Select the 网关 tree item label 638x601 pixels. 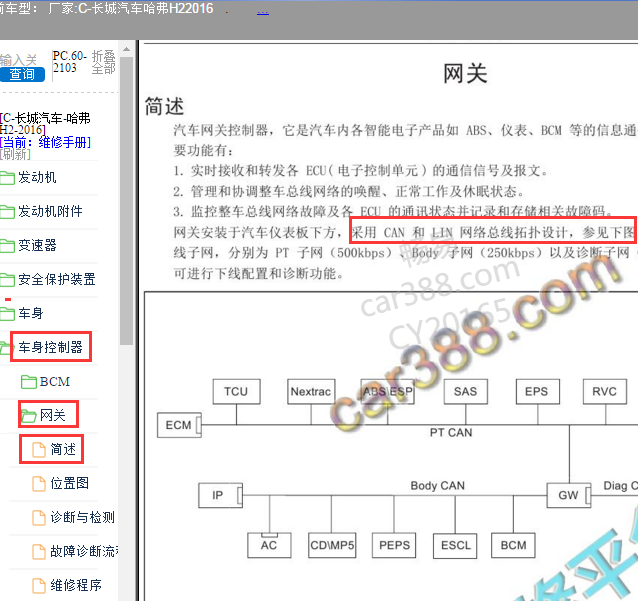coord(52,415)
